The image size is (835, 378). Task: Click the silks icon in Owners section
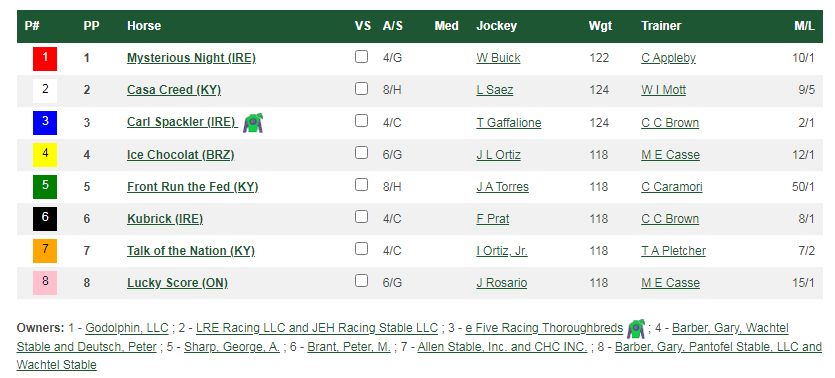pyautogui.click(x=636, y=328)
